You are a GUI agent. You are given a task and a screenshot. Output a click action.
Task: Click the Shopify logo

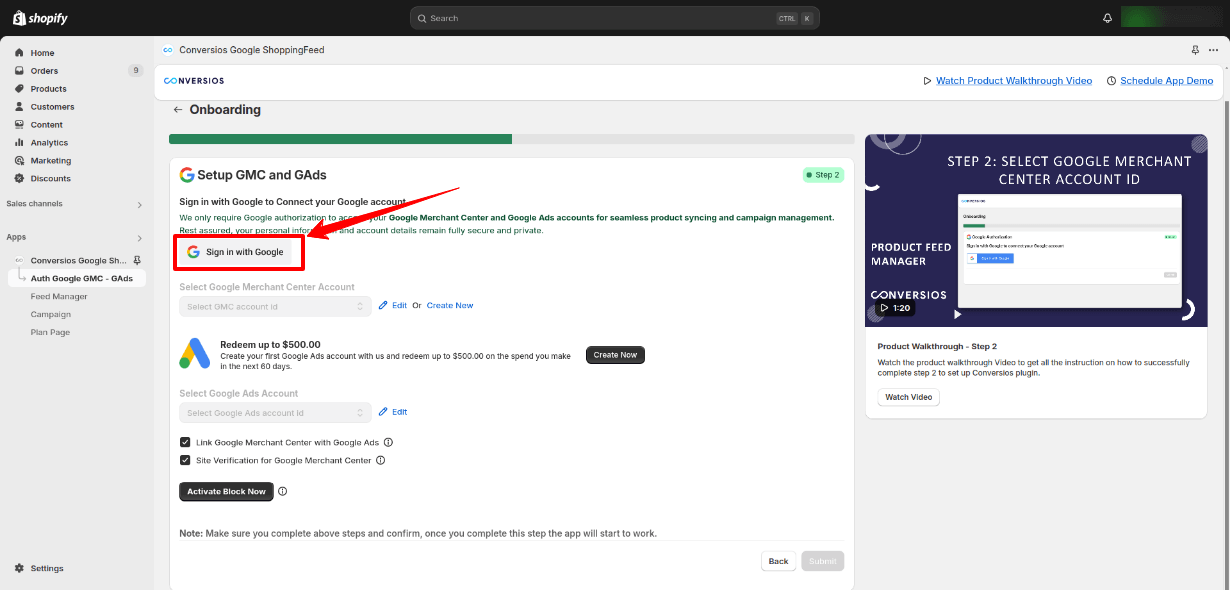40,18
